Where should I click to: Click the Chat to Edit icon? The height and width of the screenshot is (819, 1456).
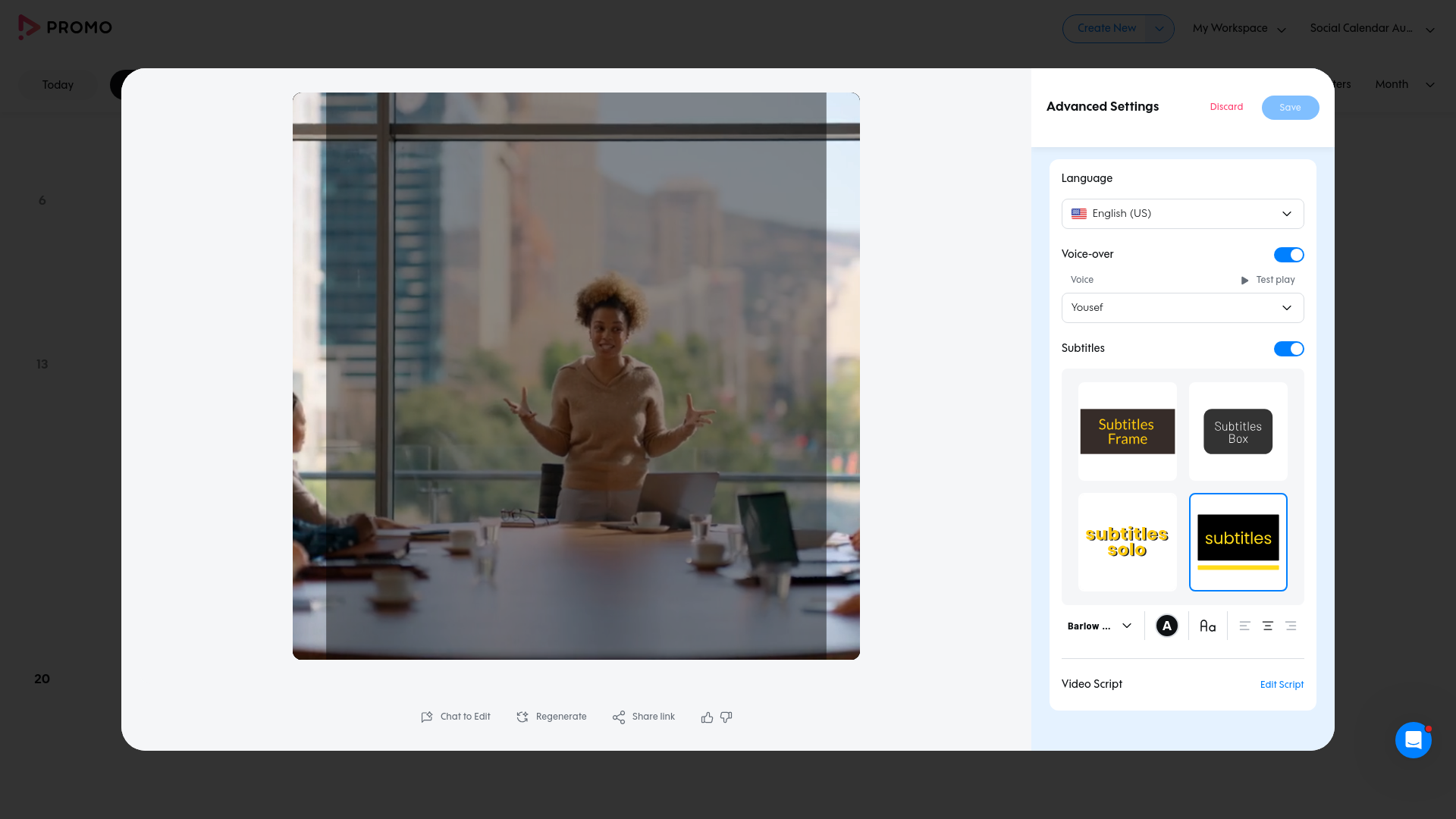click(x=427, y=717)
